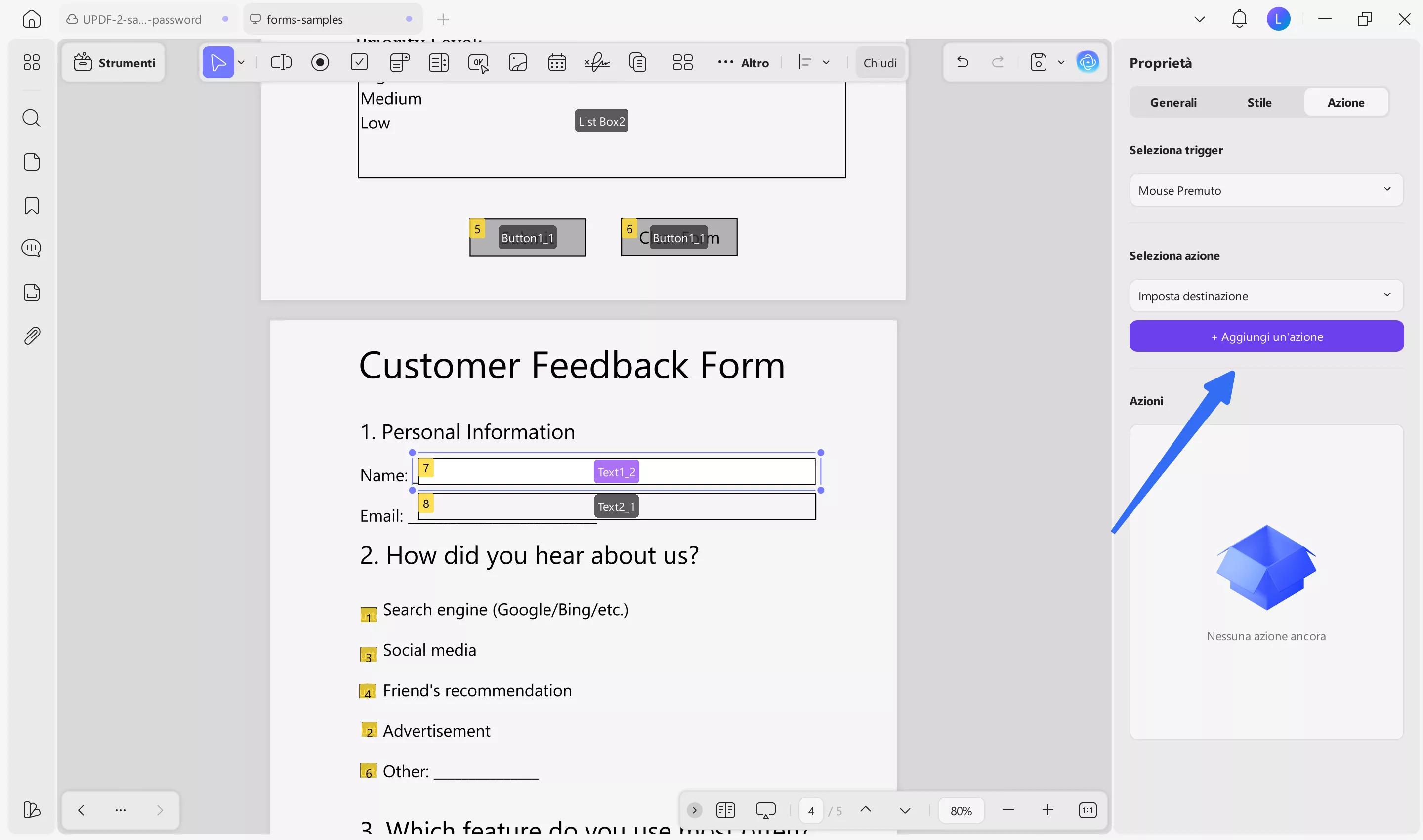Select the date field form tool
This screenshot has height=840, width=1423.
pos(557,62)
